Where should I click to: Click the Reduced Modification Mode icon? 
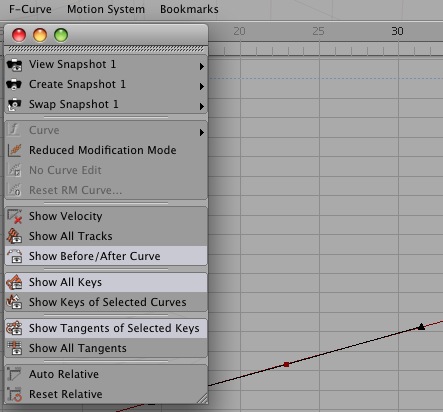point(14,150)
